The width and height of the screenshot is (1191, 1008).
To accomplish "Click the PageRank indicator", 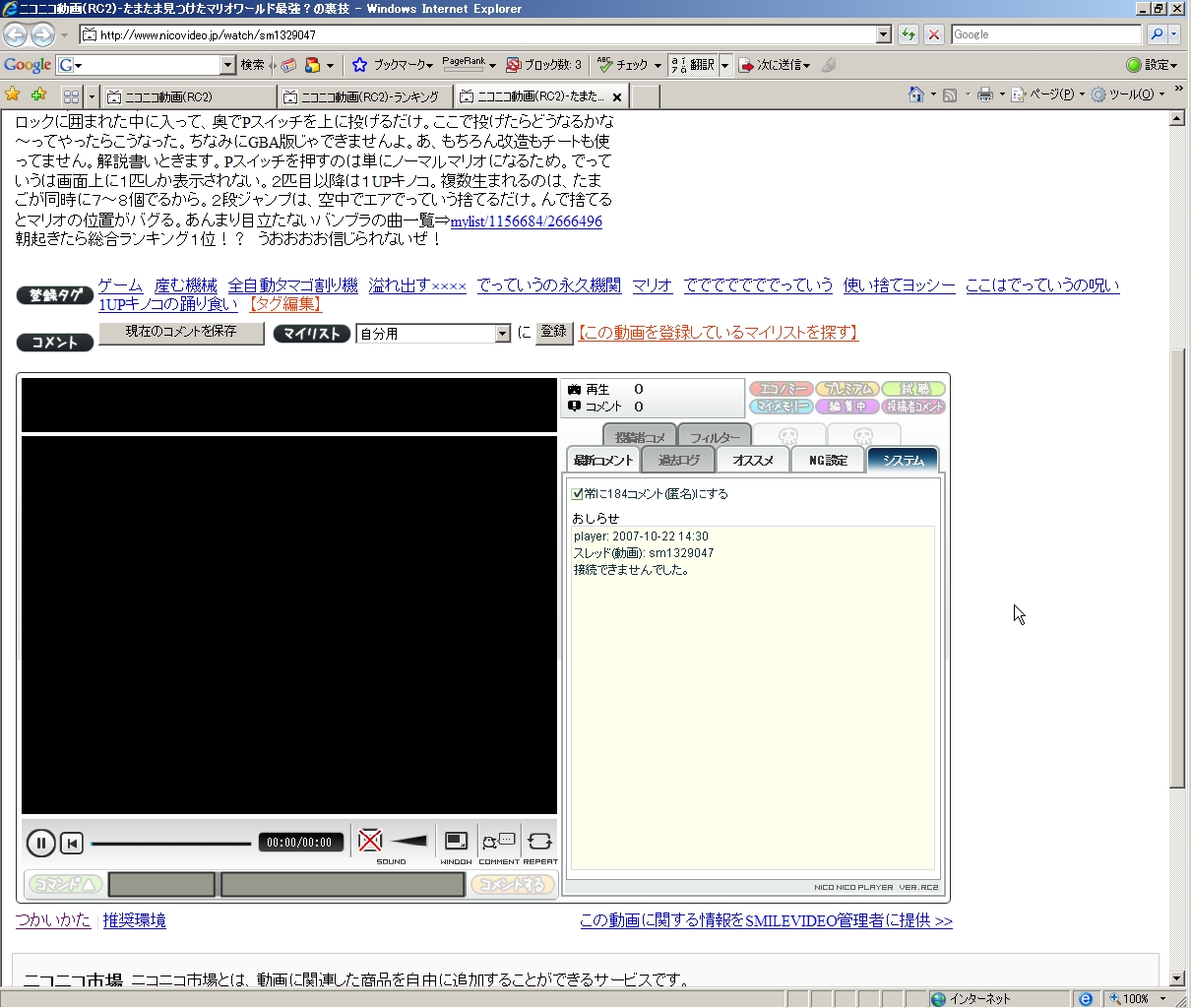I will [464, 65].
